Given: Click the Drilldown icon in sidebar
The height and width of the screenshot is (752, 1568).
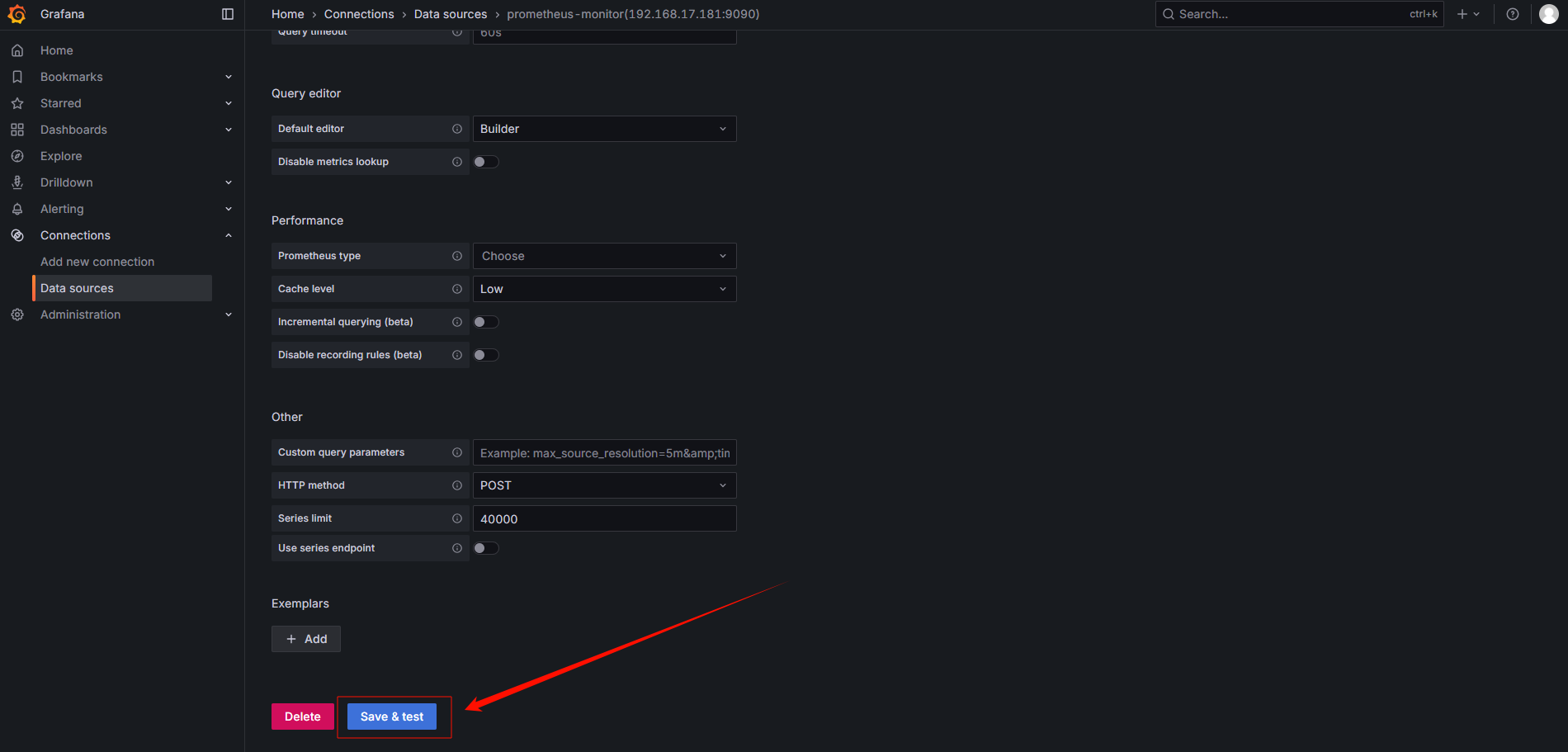Looking at the screenshot, I should pos(17,182).
